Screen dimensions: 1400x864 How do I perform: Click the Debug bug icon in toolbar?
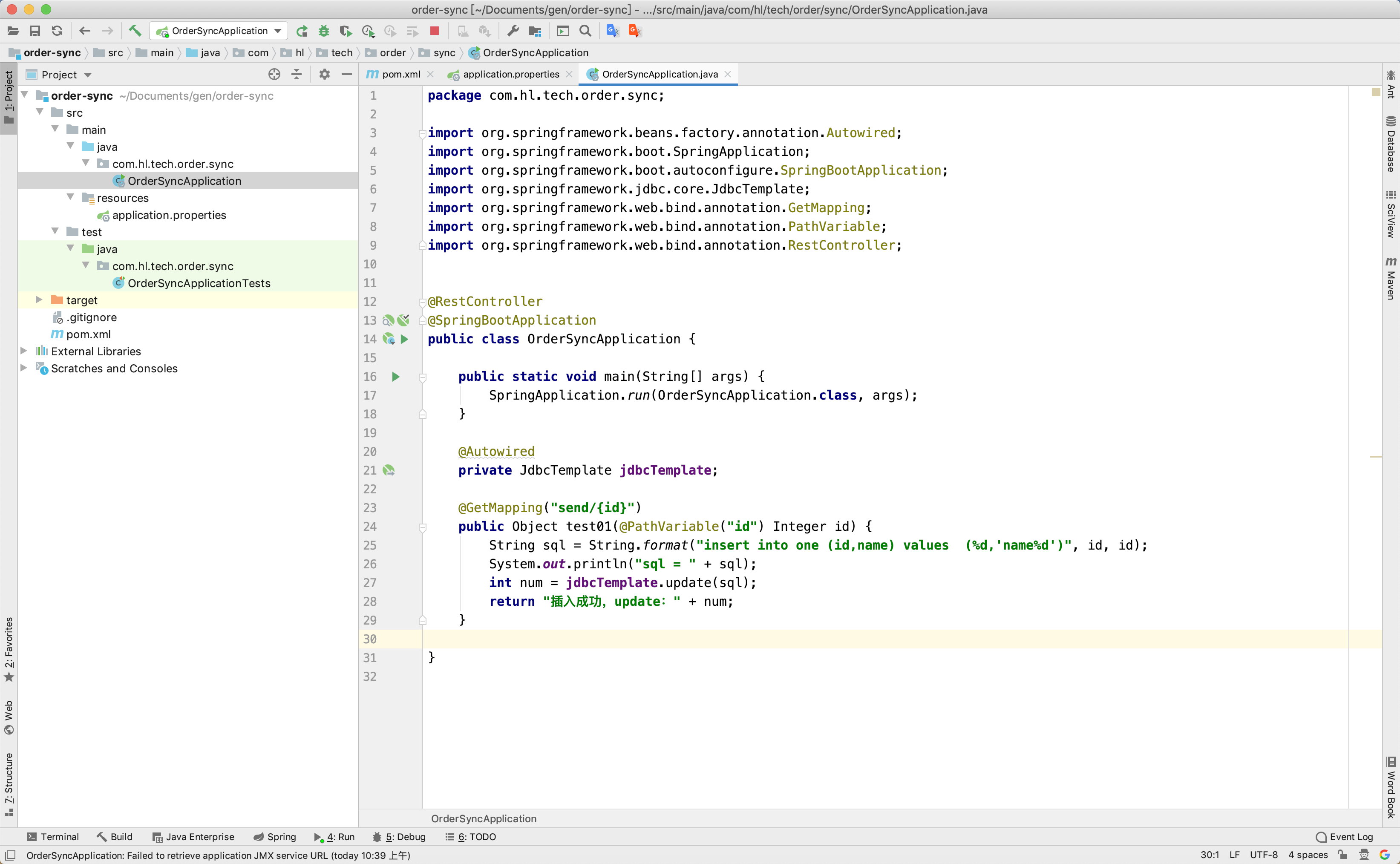323,31
